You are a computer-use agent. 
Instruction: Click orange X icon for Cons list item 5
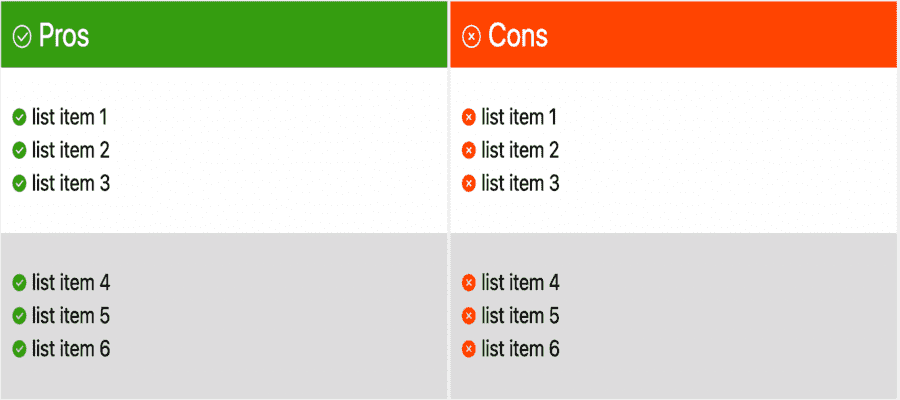469,316
